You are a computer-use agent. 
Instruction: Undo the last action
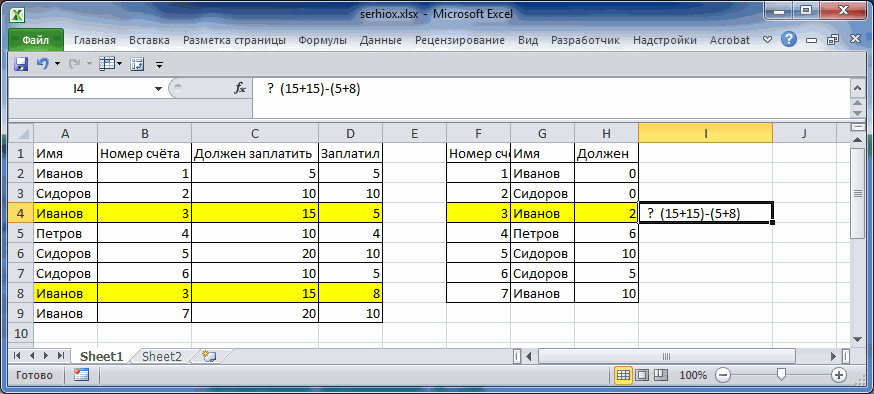(x=43, y=64)
